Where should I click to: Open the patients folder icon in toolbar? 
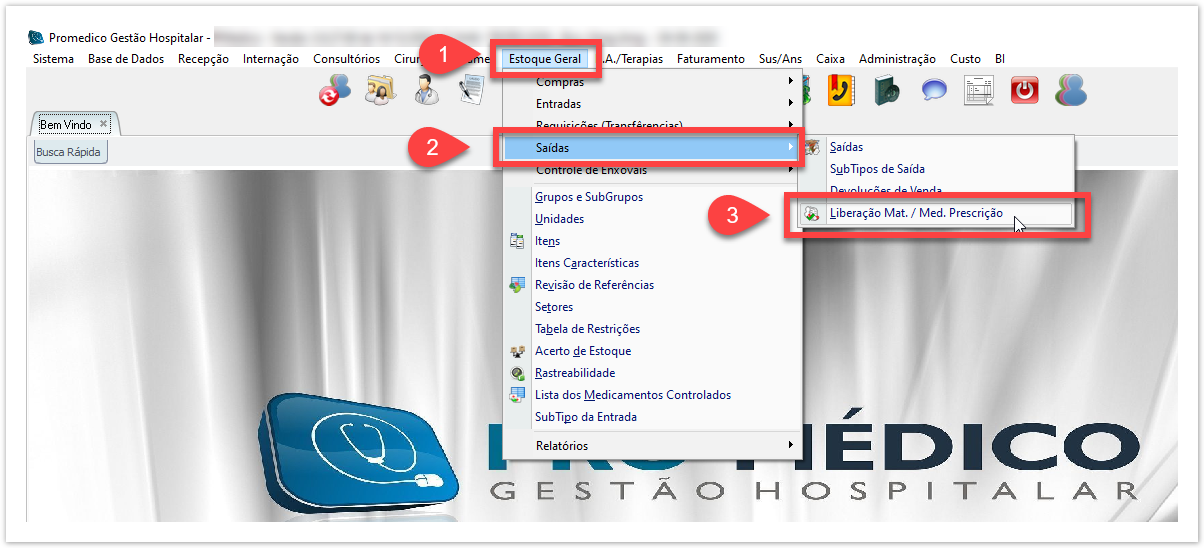pos(381,91)
